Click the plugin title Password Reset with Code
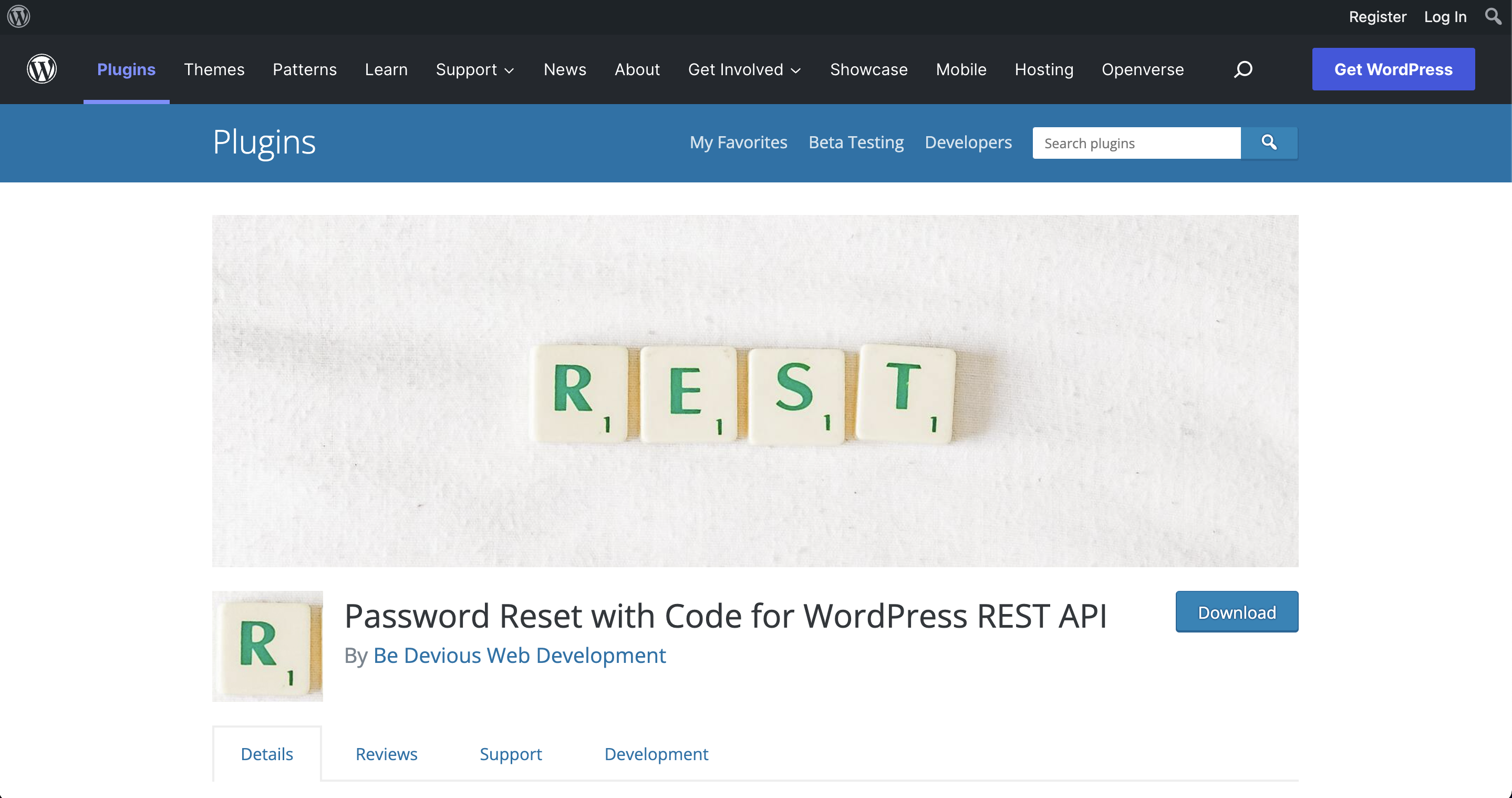 coord(726,616)
